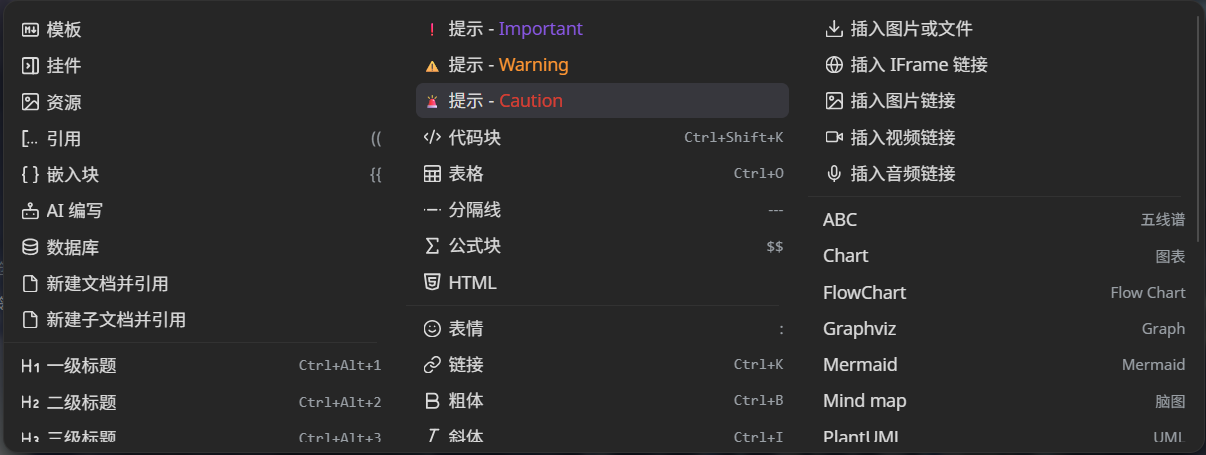Click the menu's vertical scrollbar
This screenshot has height=455, width=1206.
click(1199, 130)
